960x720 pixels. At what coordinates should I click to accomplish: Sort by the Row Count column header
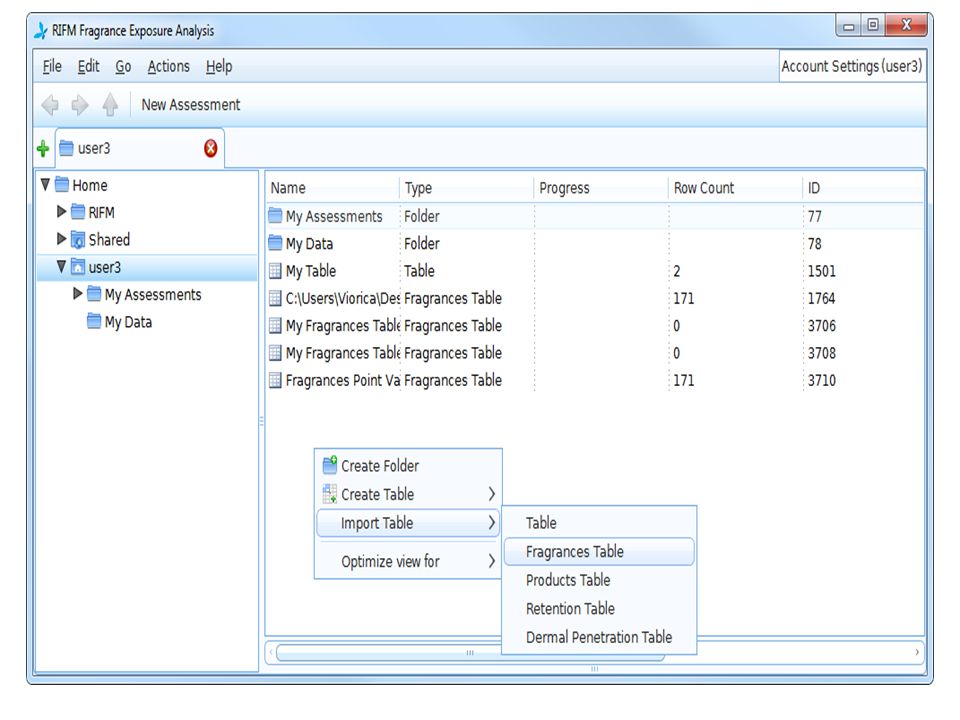point(736,188)
